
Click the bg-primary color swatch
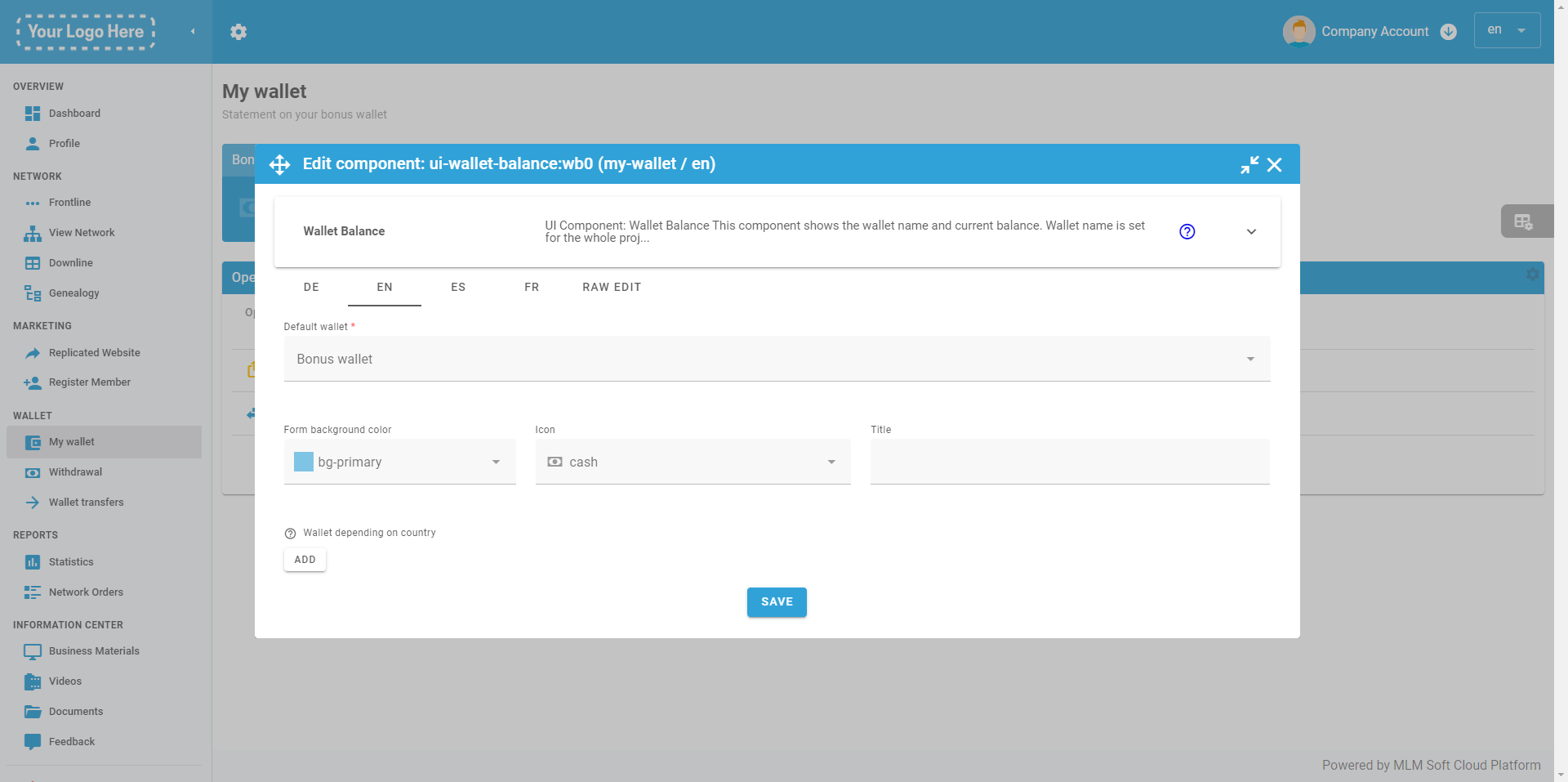(x=304, y=462)
